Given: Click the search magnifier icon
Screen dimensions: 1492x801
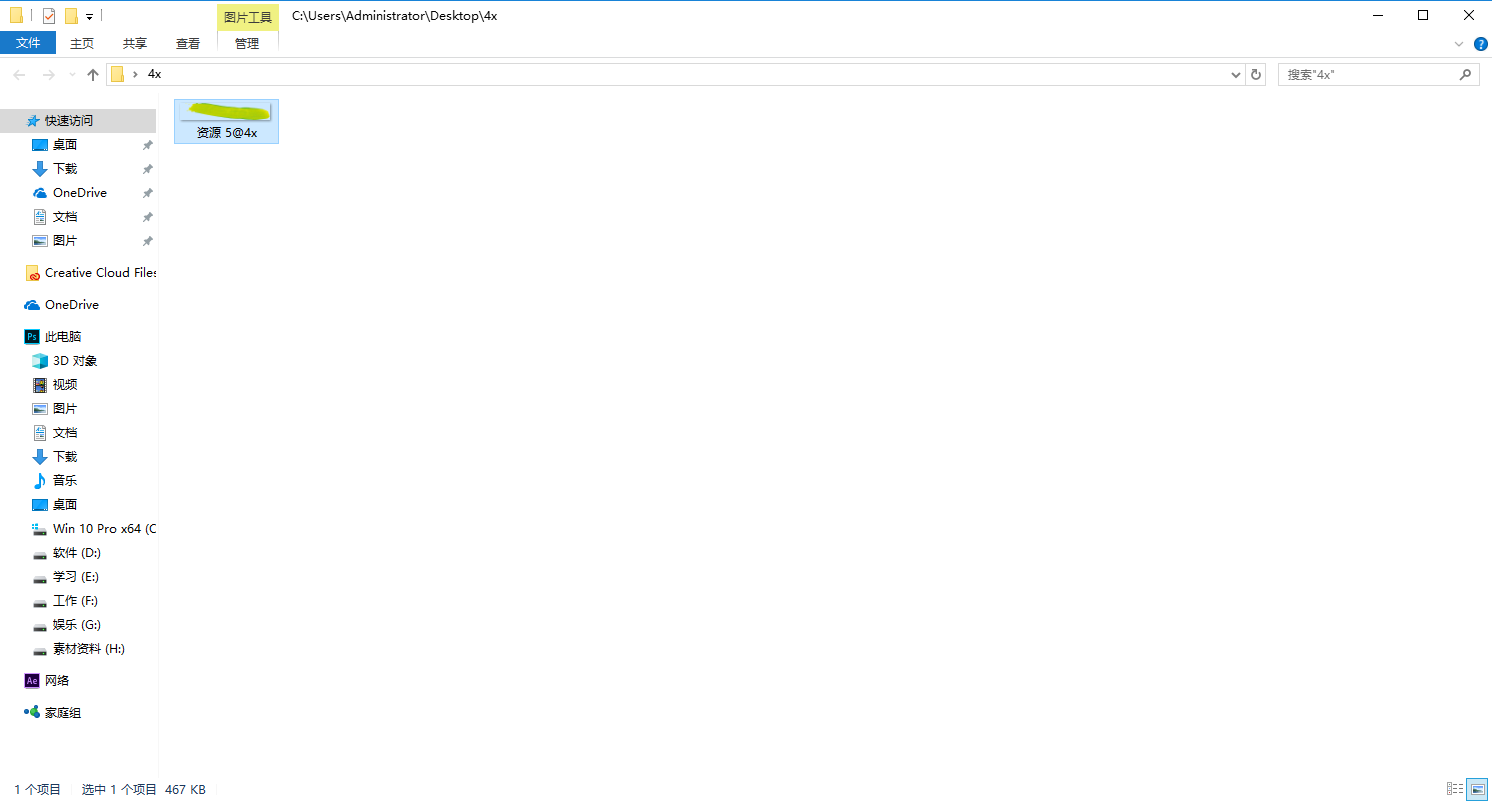Looking at the screenshot, I should click(1466, 75).
